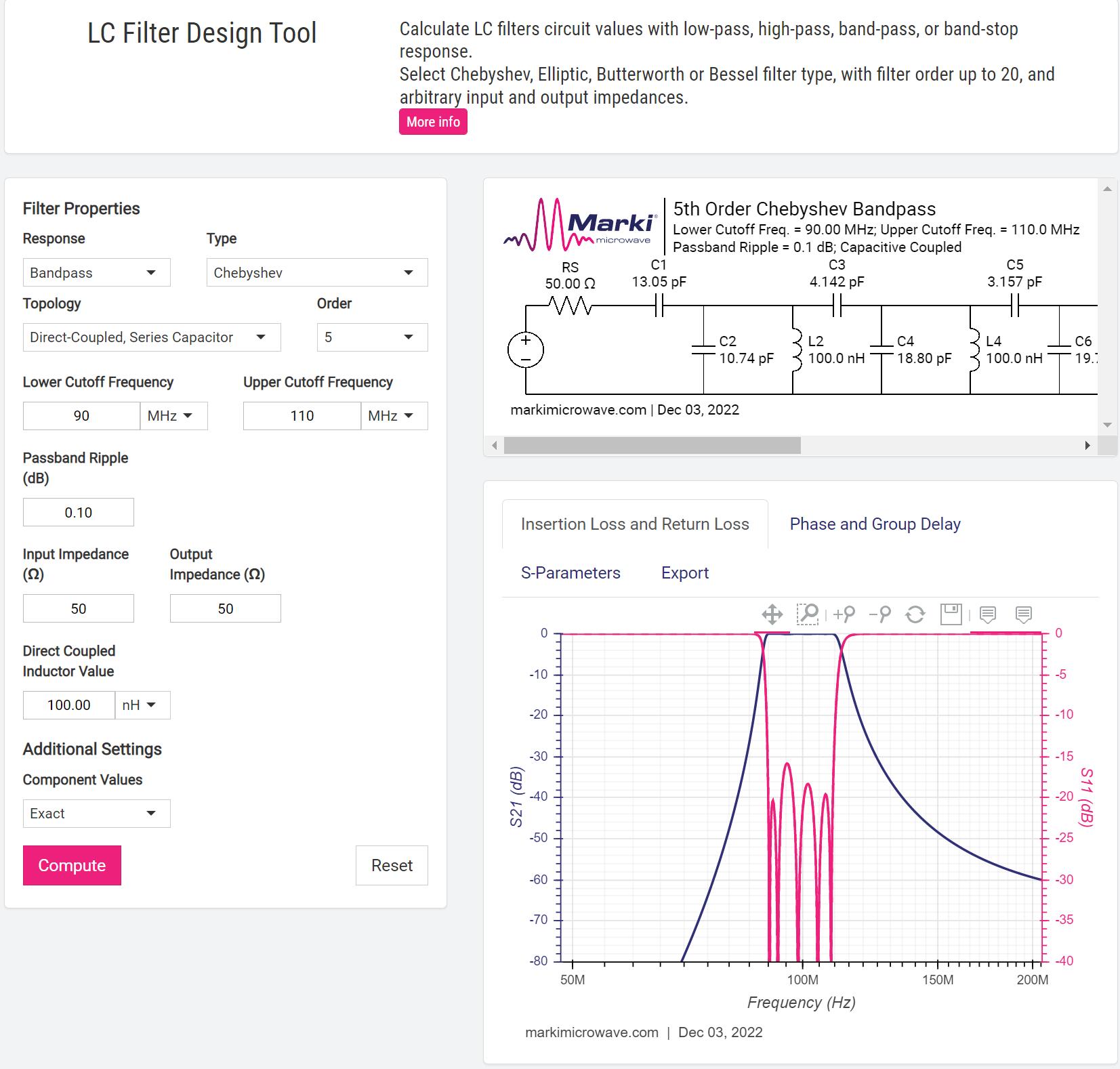Click the Zoom In magnifier icon
Viewport: 1120px width, 1069px height.
(844, 614)
